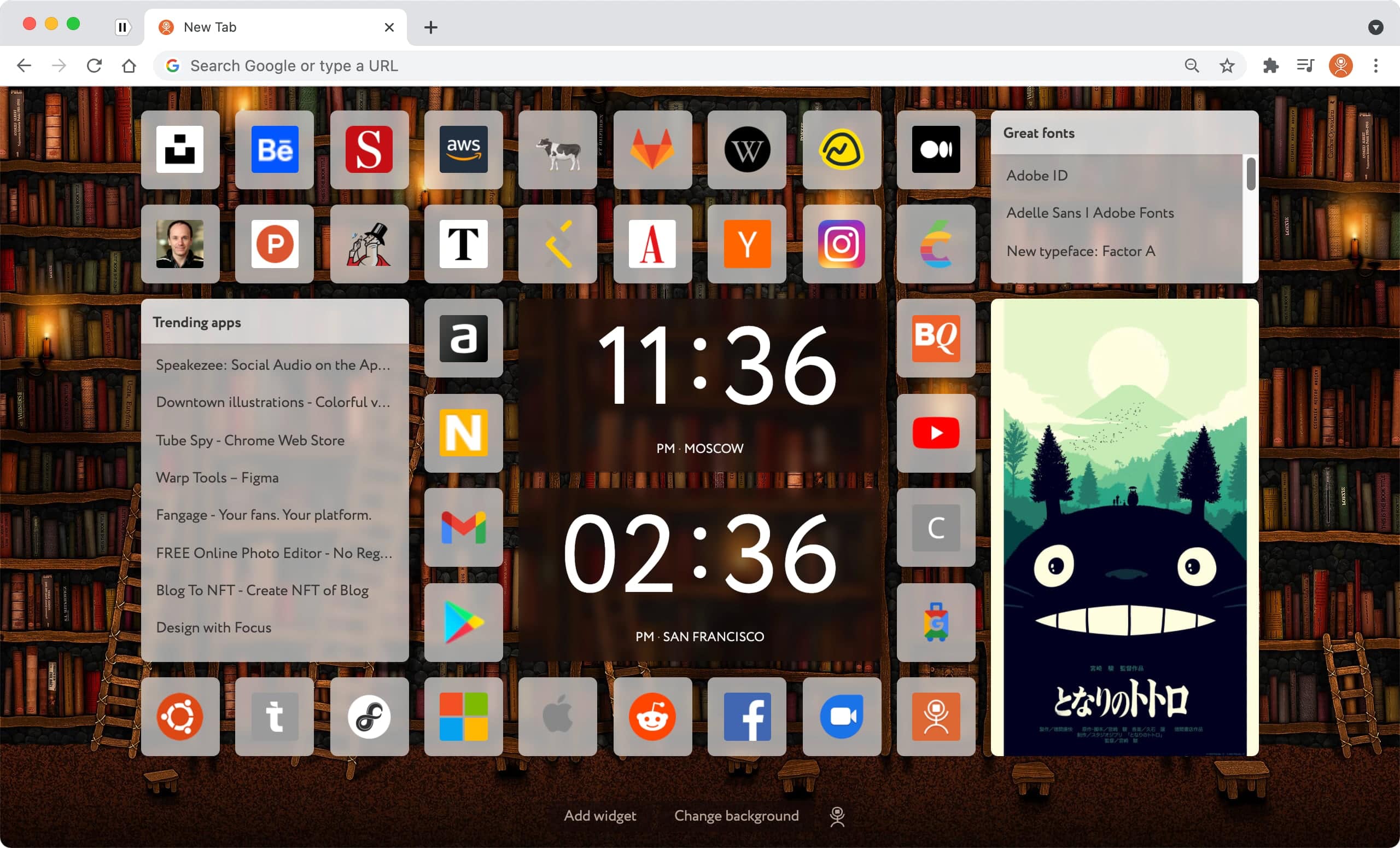Open the Tumblr shortcut tile
Screen dimensions: 1400x848
coord(275,717)
